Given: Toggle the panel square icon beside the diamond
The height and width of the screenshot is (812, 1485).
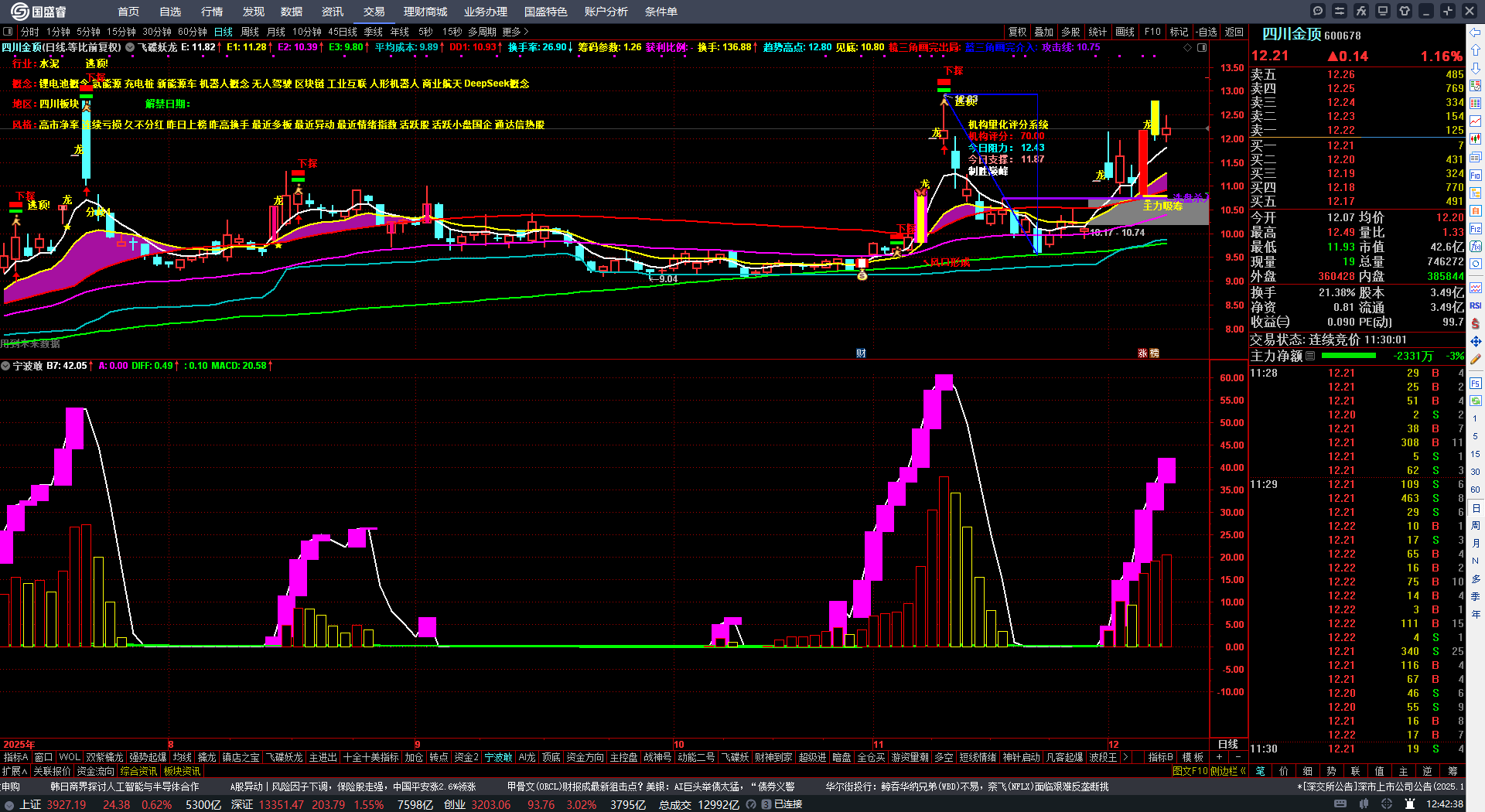Looking at the screenshot, I should point(1202,47).
